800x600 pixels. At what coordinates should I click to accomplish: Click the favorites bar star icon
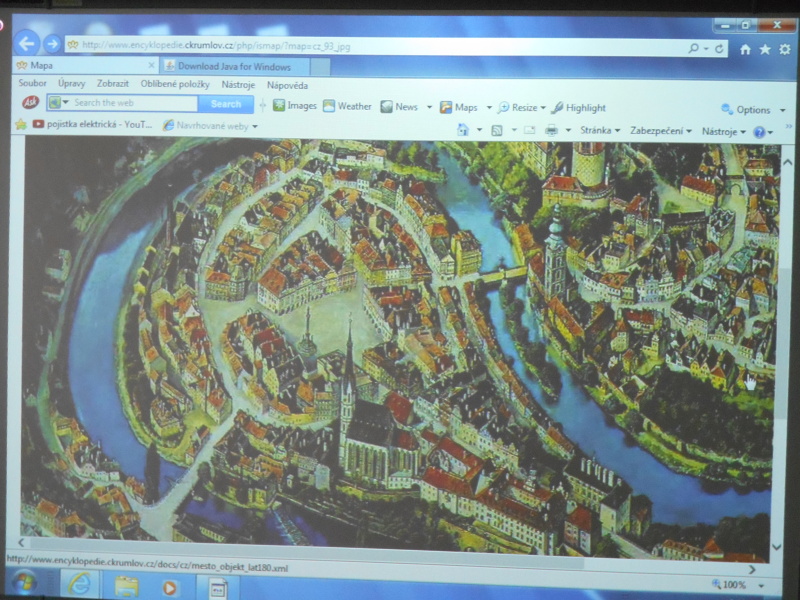pyautogui.click(x=21, y=124)
